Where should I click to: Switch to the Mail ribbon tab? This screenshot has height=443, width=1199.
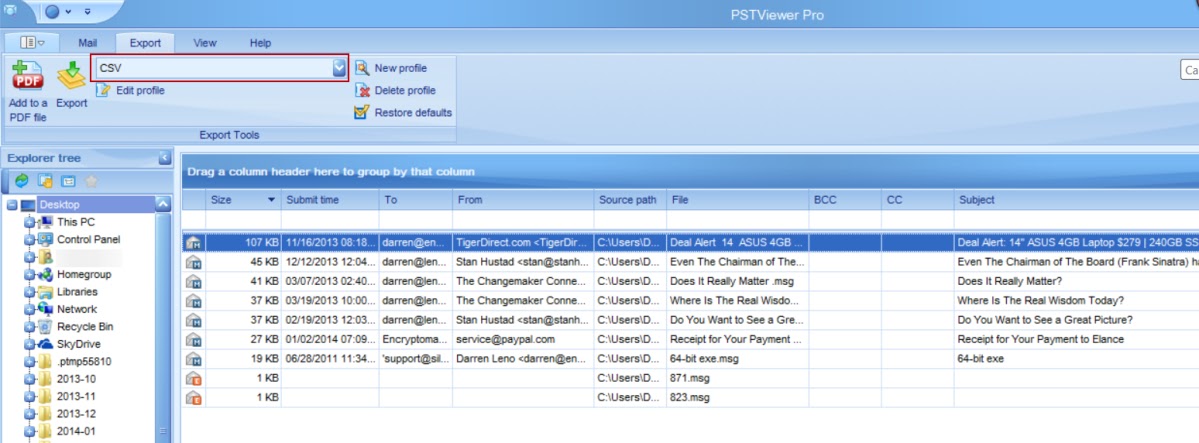[88, 43]
